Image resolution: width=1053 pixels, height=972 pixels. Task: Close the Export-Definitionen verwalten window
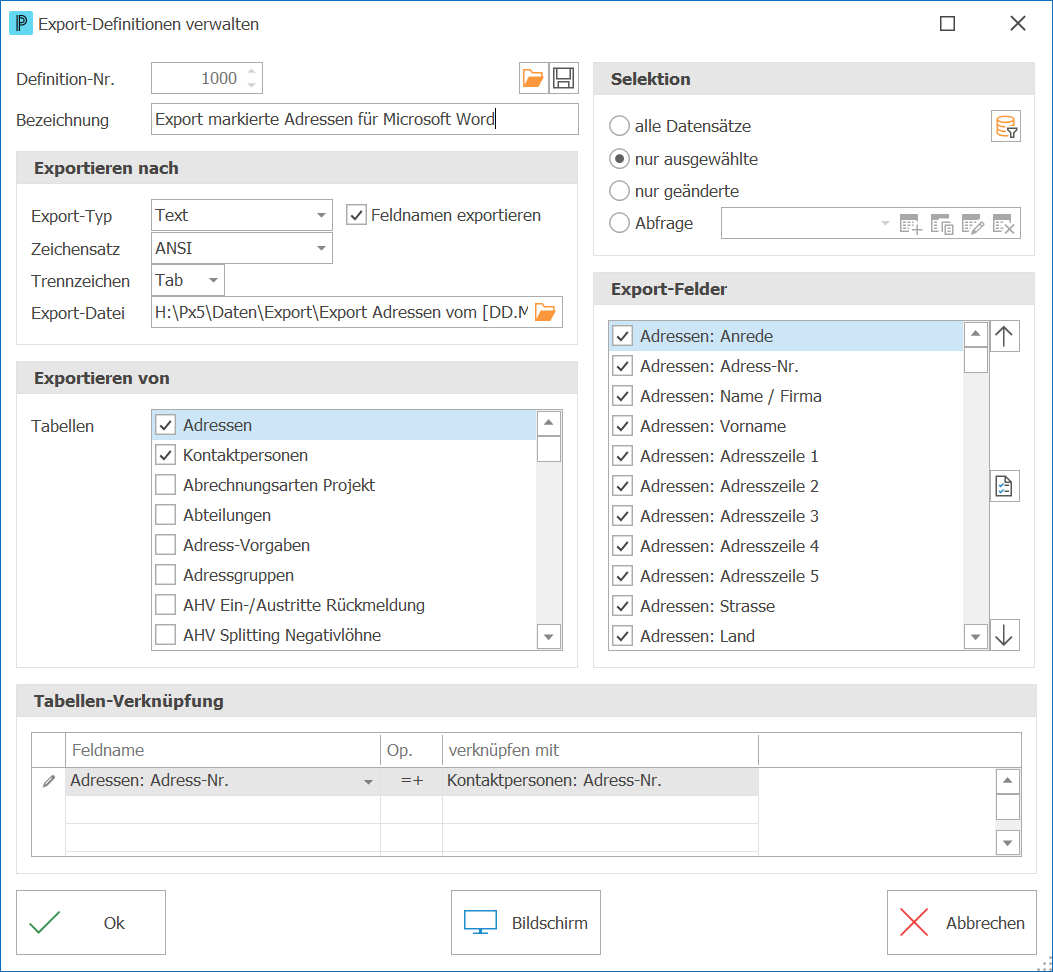pos(1017,24)
